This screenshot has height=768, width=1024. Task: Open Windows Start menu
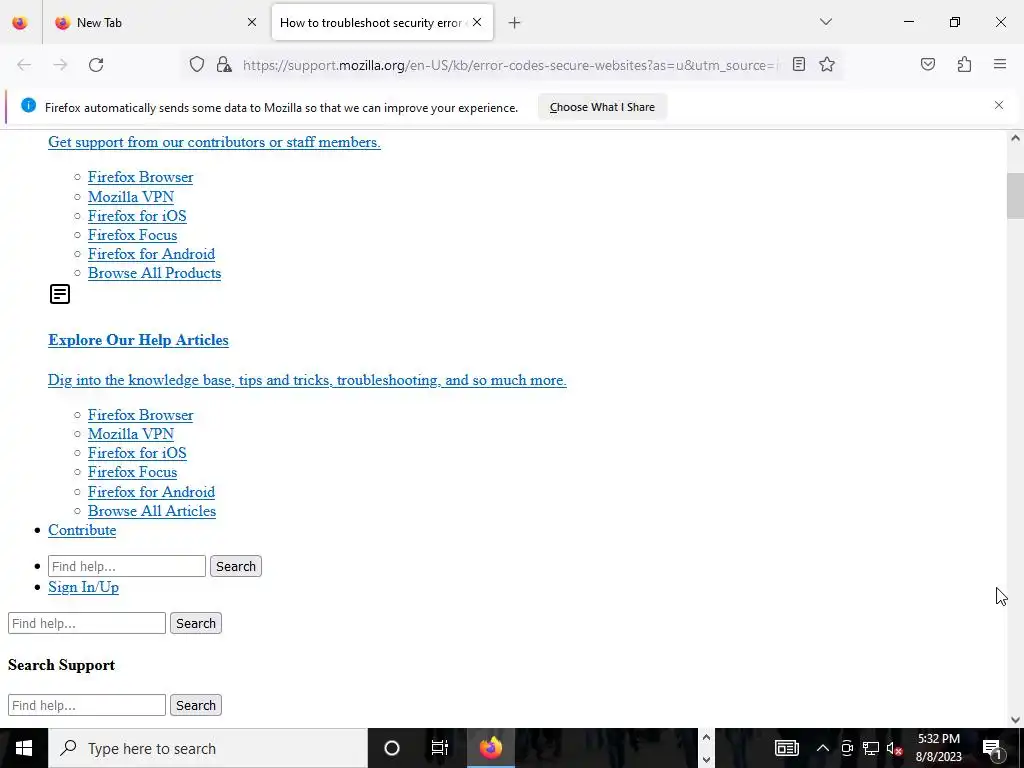[x=24, y=748]
